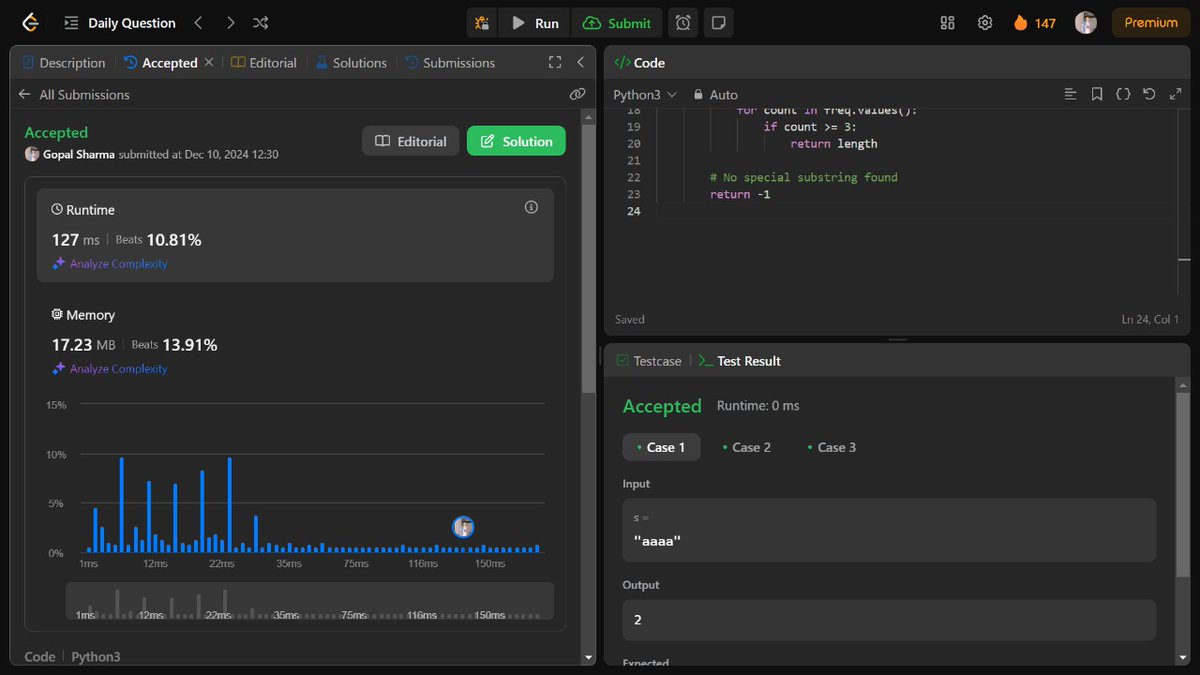Start the timer alarm clock icon
Image resolution: width=1200 pixels, height=675 pixels.
[683, 22]
